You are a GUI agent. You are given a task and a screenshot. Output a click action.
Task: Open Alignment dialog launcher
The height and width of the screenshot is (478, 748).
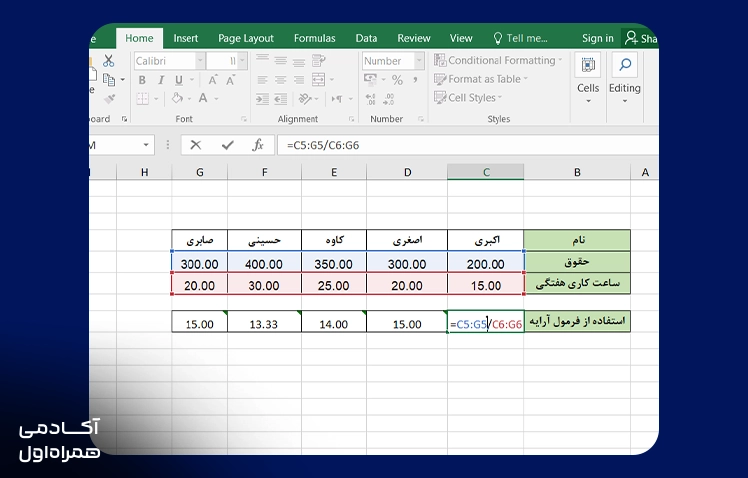(352, 119)
